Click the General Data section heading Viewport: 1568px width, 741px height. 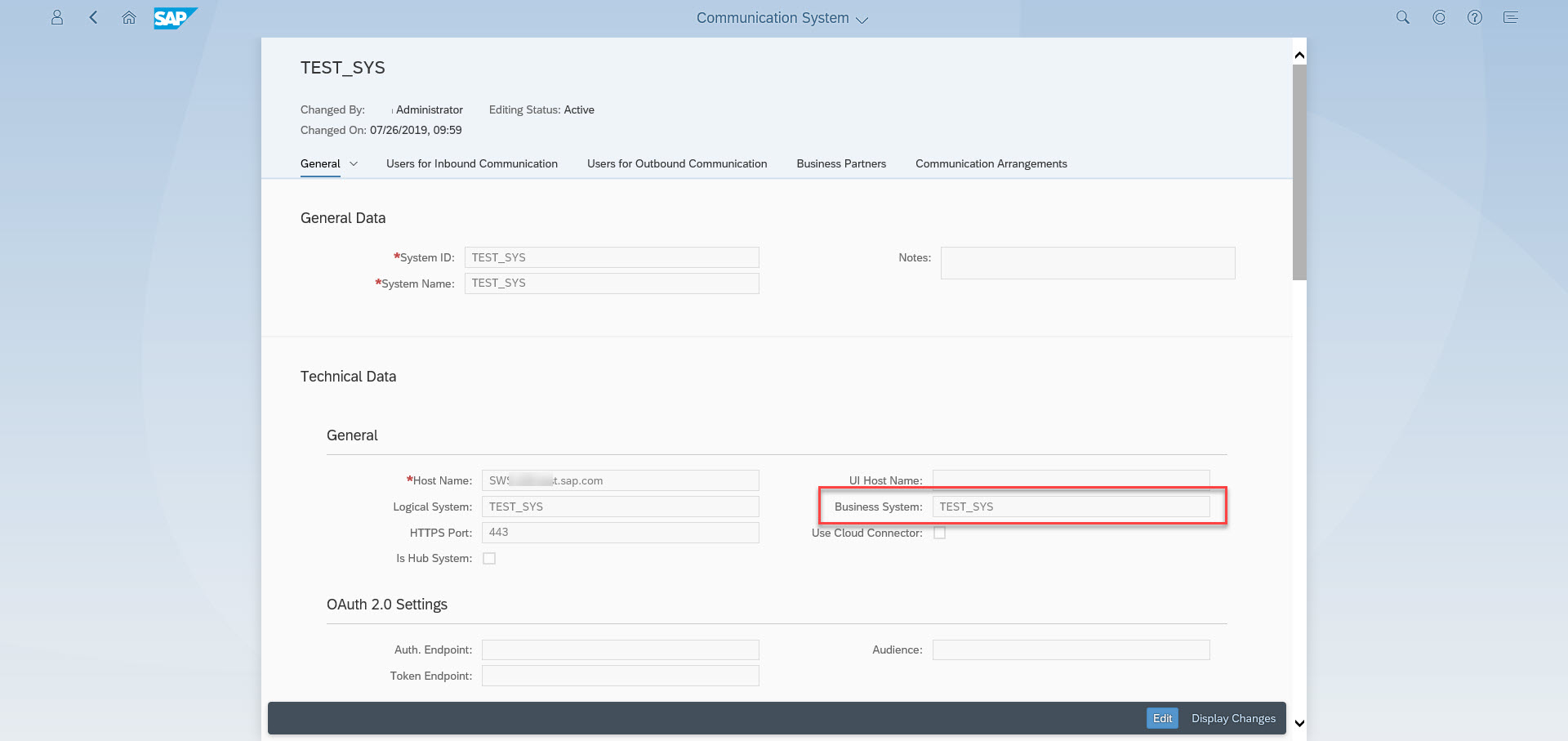[x=343, y=218]
